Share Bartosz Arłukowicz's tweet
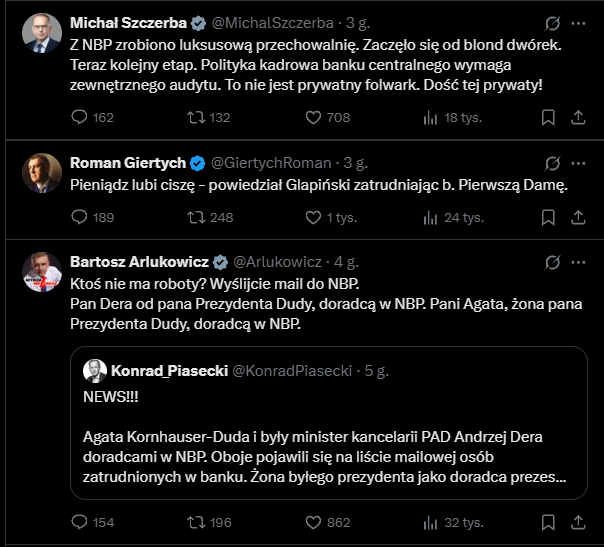604x547 pixels. coord(577,521)
